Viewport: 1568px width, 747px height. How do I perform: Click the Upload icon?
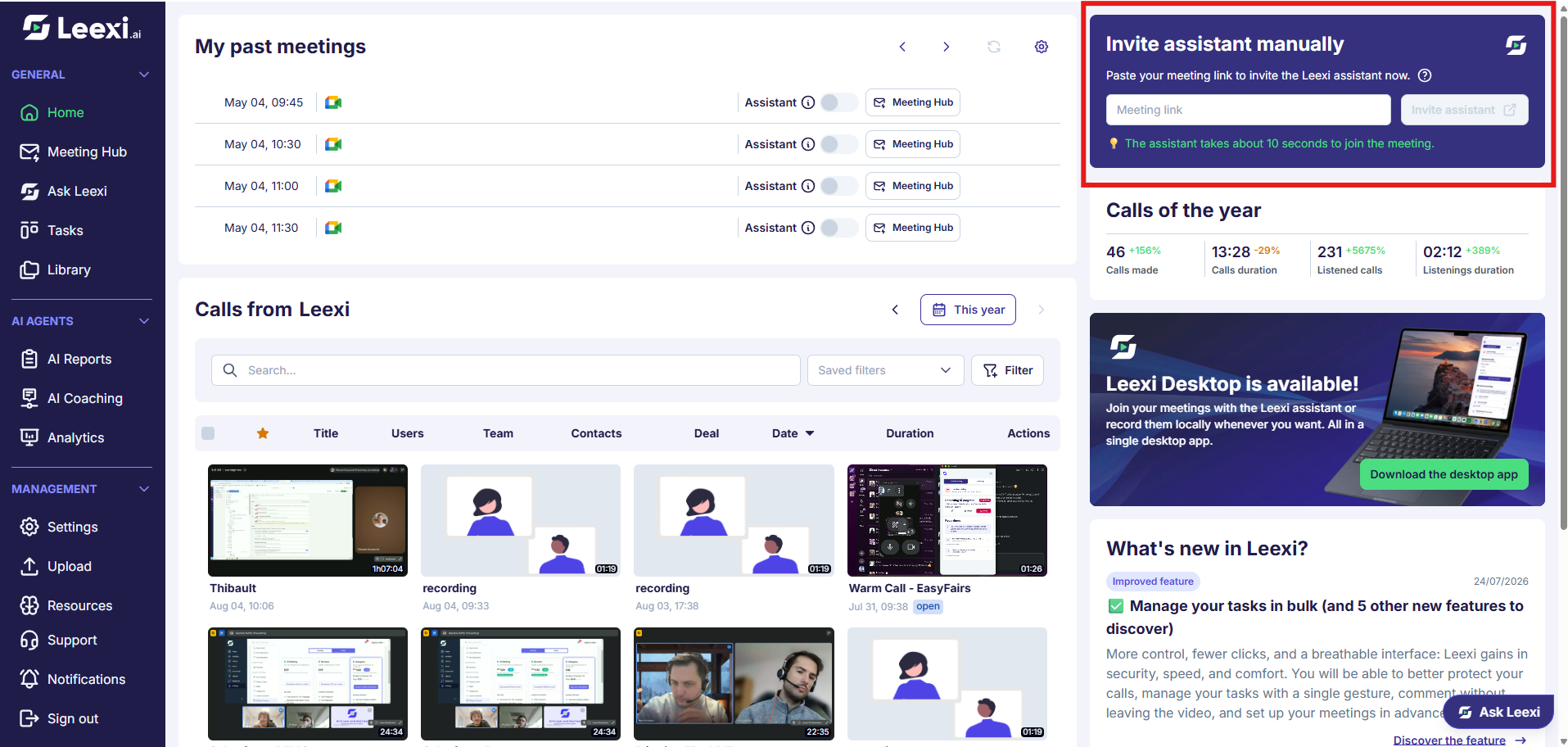[x=29, y=566]
